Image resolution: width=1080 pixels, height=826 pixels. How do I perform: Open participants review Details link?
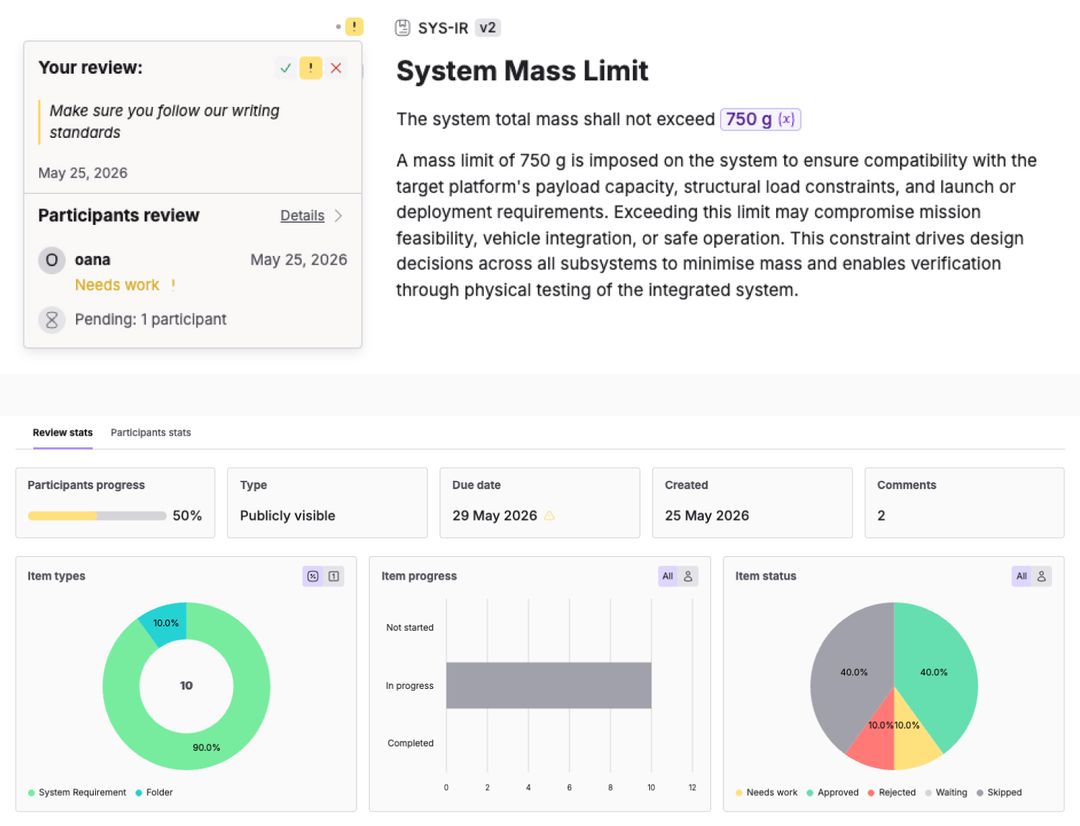click(302, 216)
